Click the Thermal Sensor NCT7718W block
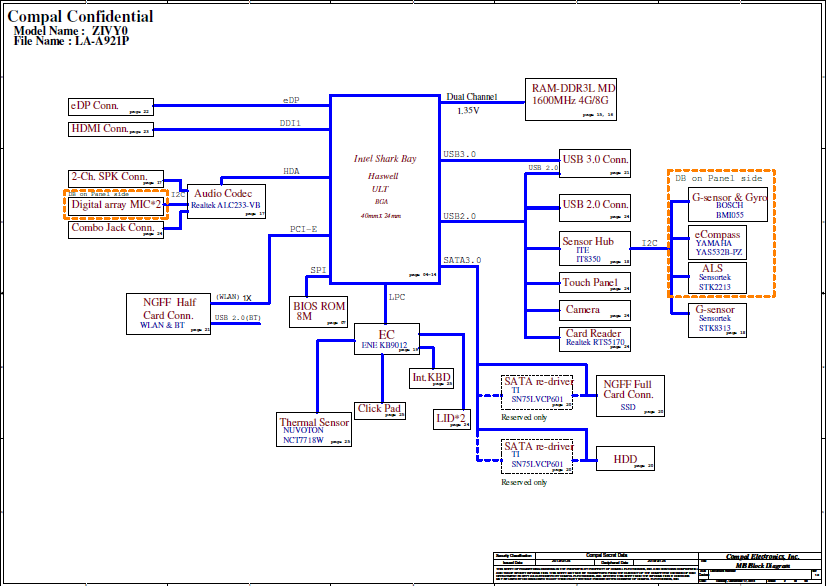 pyautogui.click(x=315, y=429)
